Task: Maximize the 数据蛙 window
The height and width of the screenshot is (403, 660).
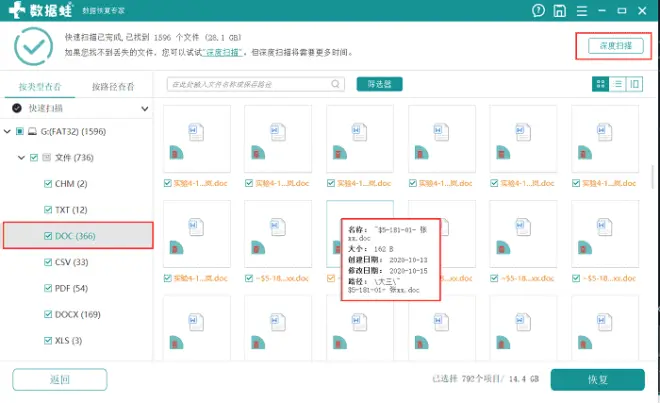Action: [622, 11]
